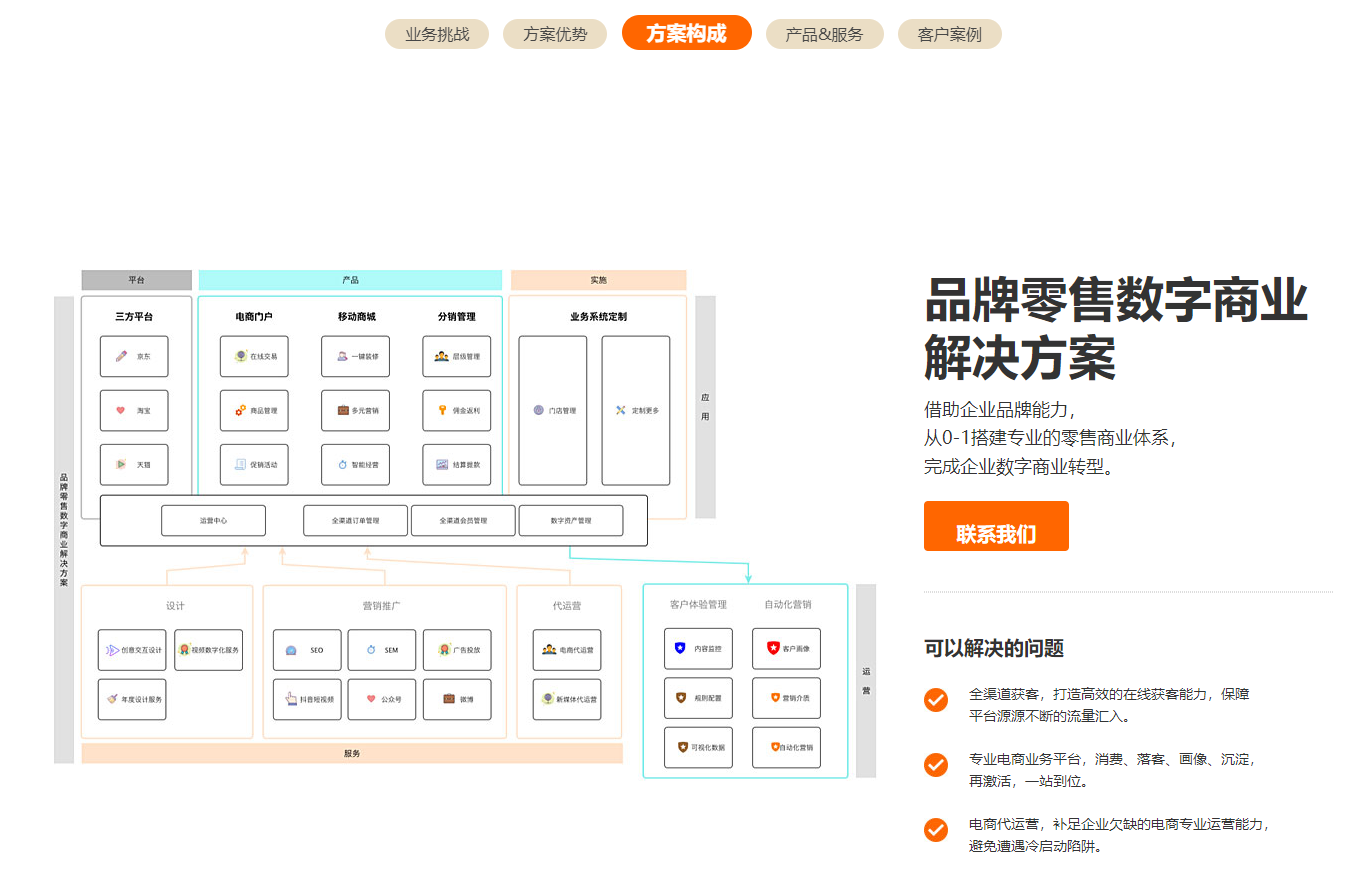Click the 内容监控 blue shield icon
This screenshot has height=882, width=1353.
tap(681, 648)
